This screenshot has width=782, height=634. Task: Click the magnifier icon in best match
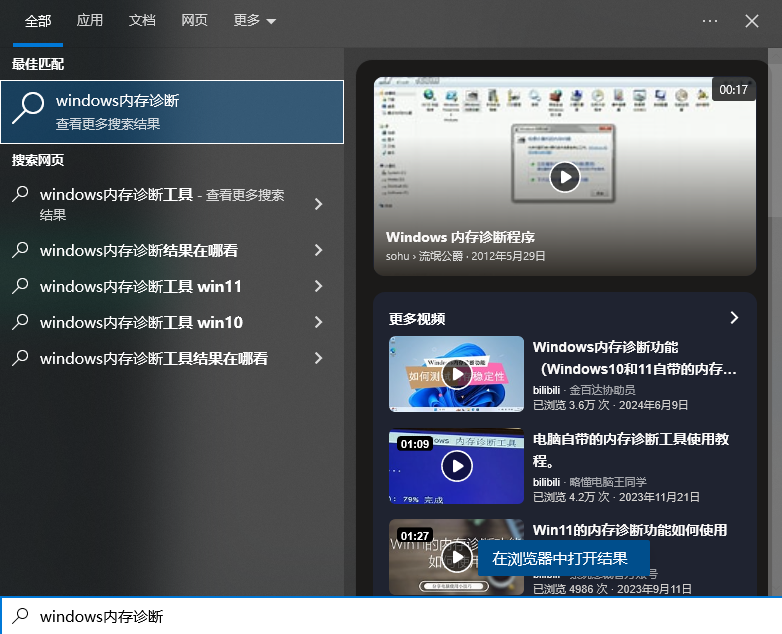pos(28,108)
